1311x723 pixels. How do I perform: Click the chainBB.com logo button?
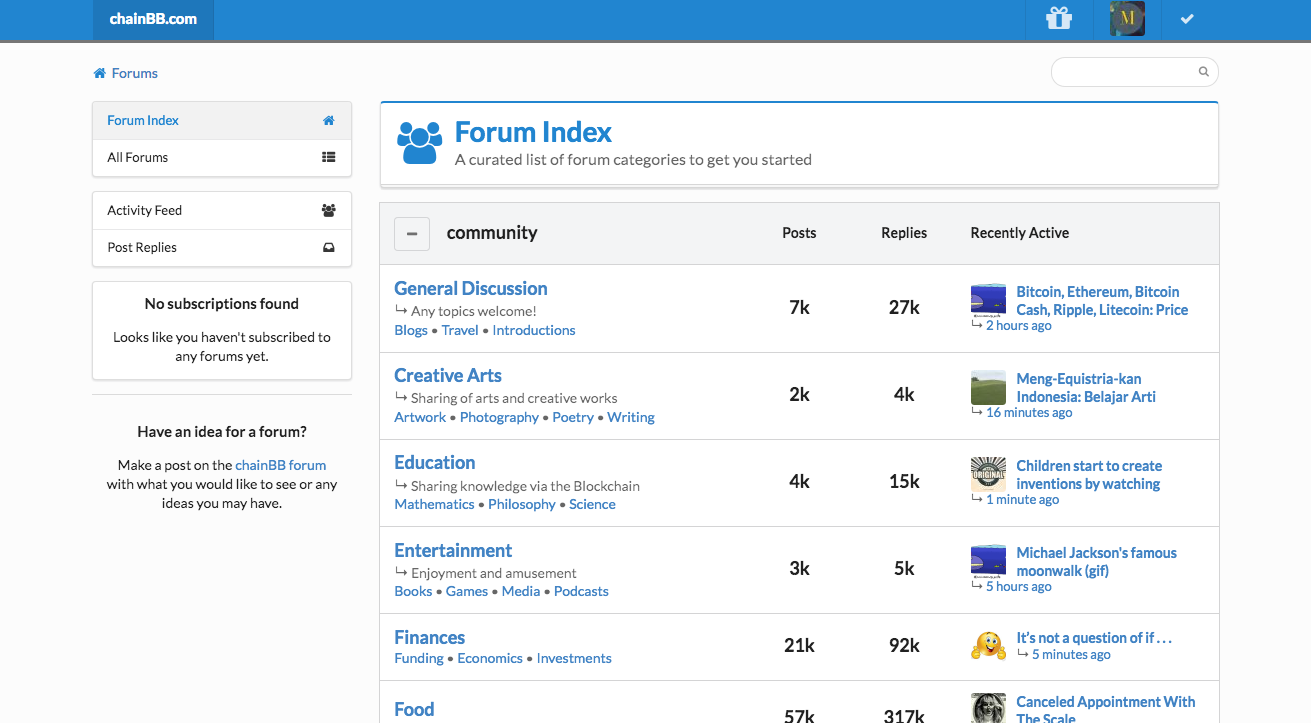click(153, 19)
